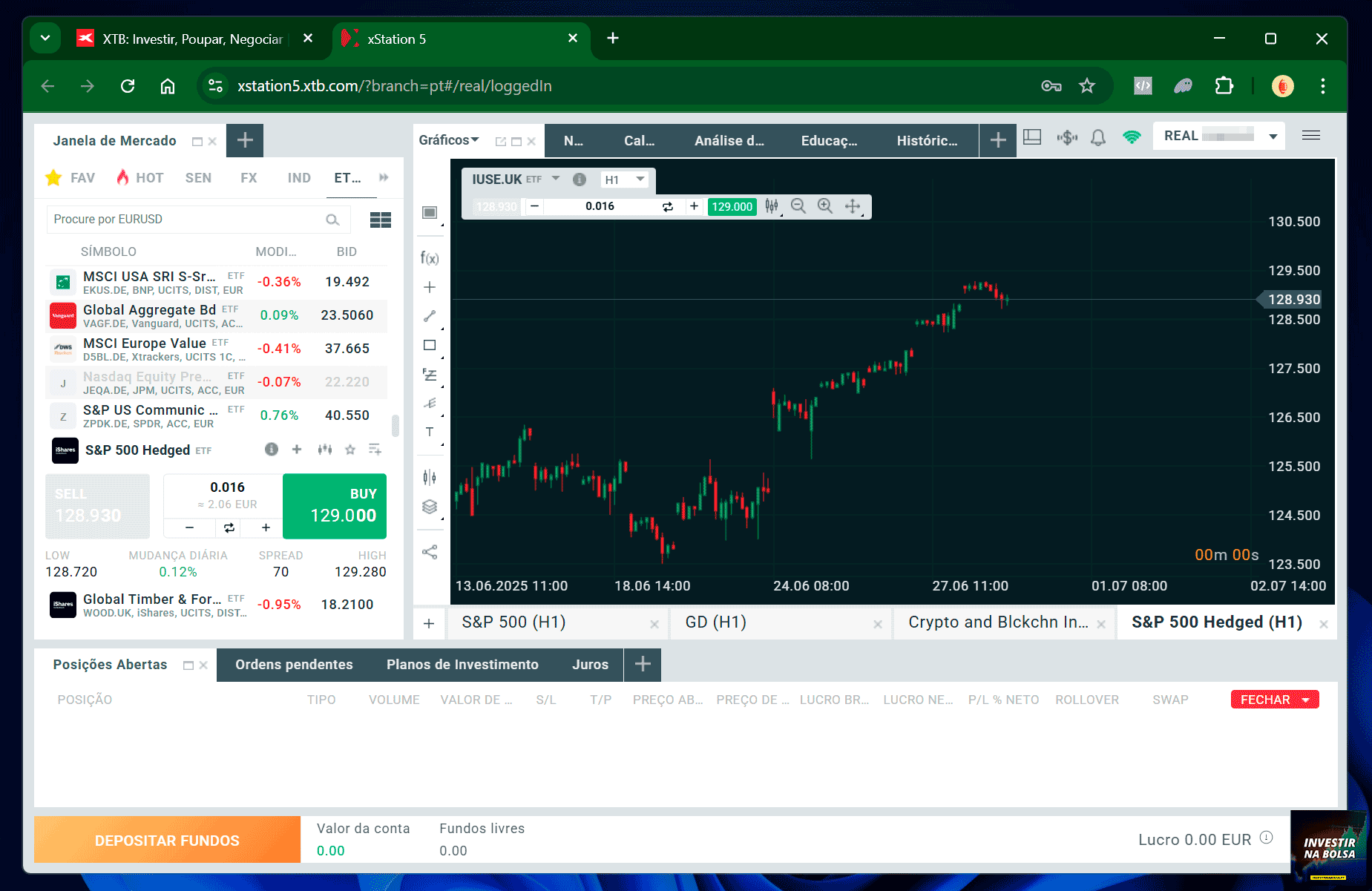
Task: Click plus icon beside S&P 500 Hedged
Action: tap(297, 449)
